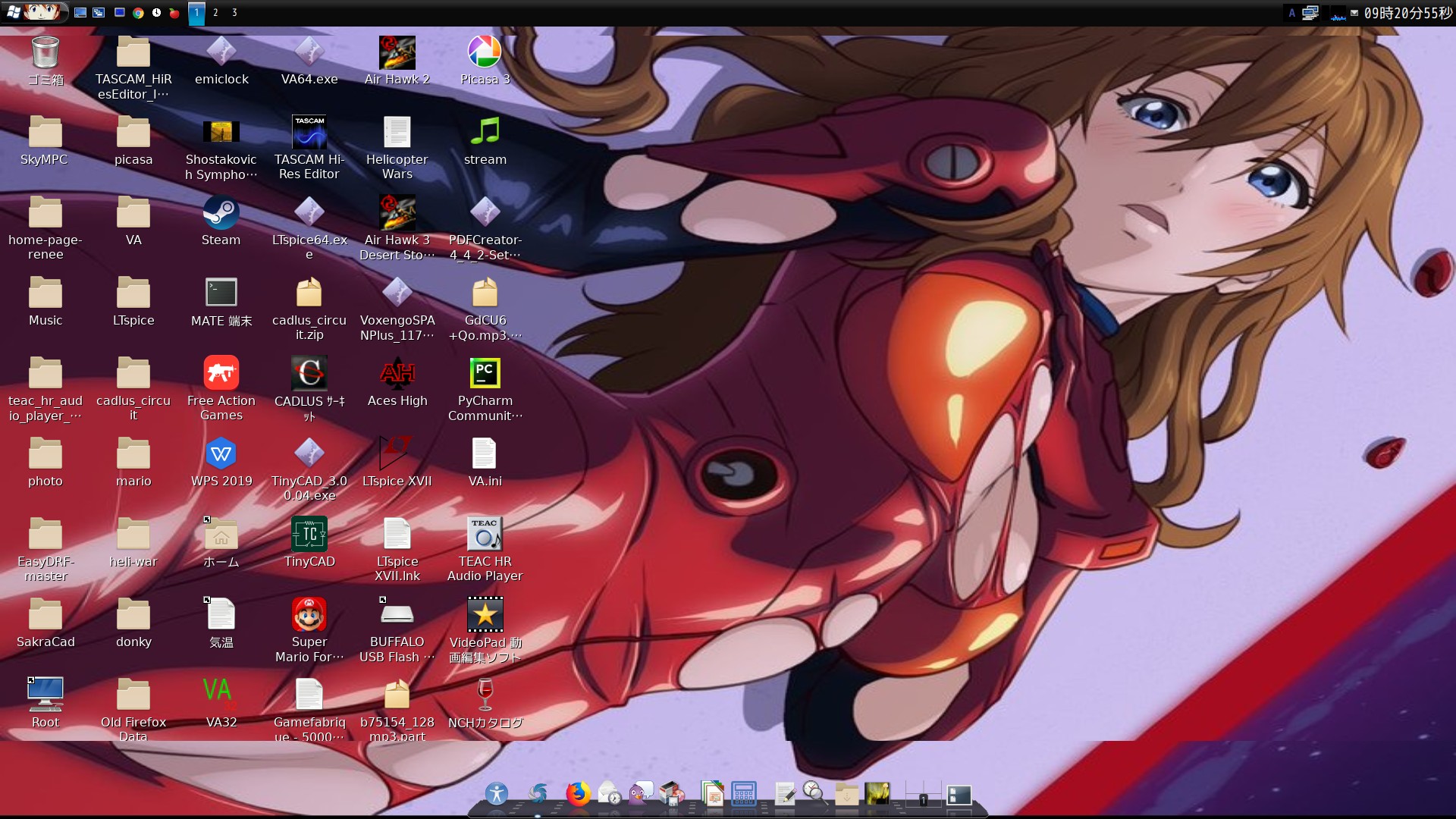Image resolution: width=1456 pixels, height=819 pixels.
Task: Click the show desktop button in panel
Action: tap(80, 13)
